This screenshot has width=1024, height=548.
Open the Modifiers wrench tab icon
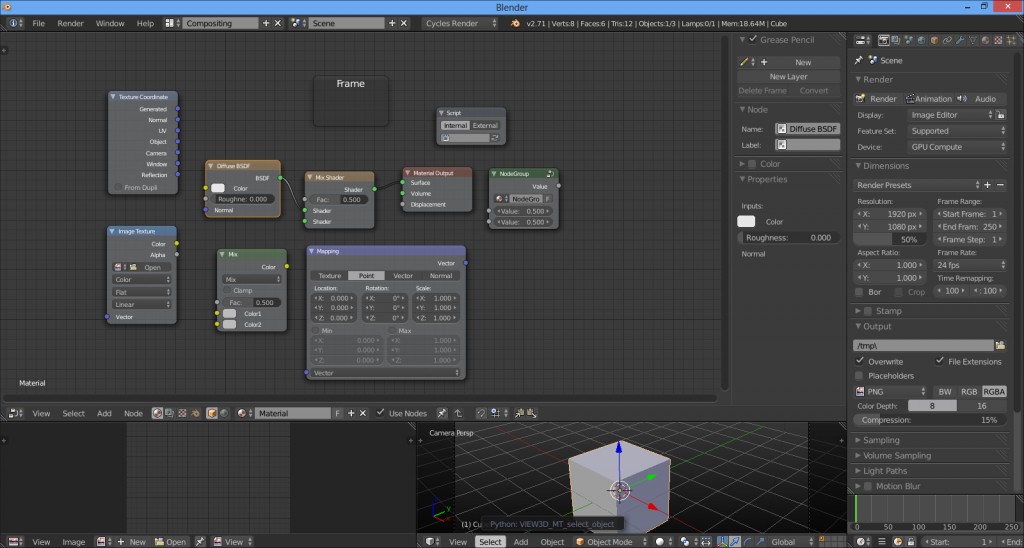pos(960,41)
